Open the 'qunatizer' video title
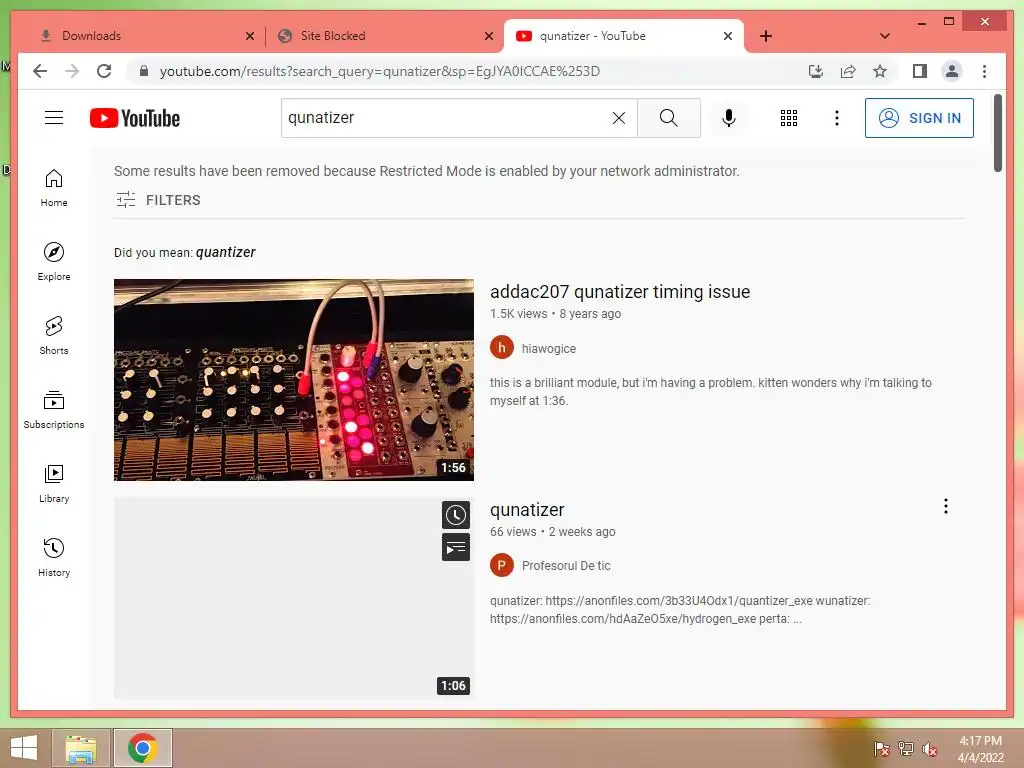1024x768 pixels. tap(527, 509)
